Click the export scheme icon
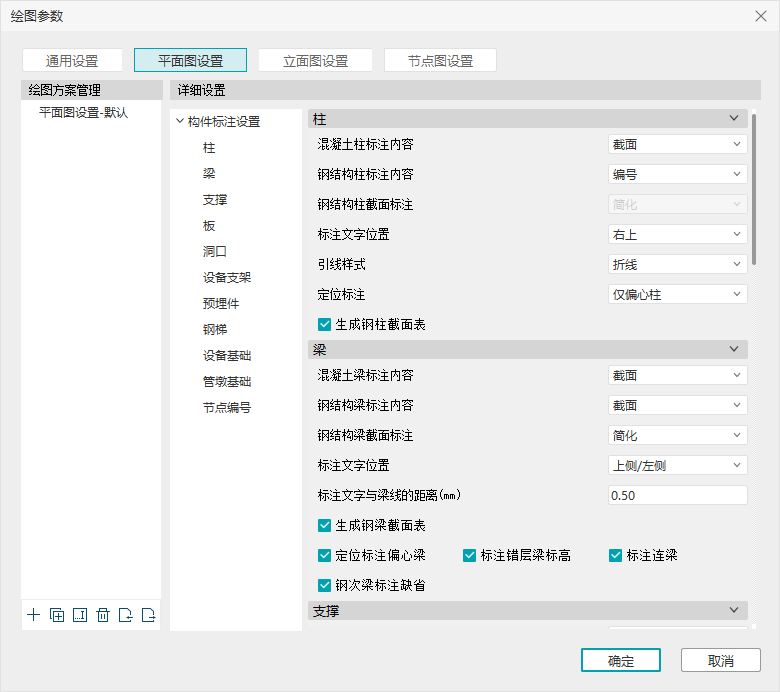 pyautogui.click(x=149, y=615)
